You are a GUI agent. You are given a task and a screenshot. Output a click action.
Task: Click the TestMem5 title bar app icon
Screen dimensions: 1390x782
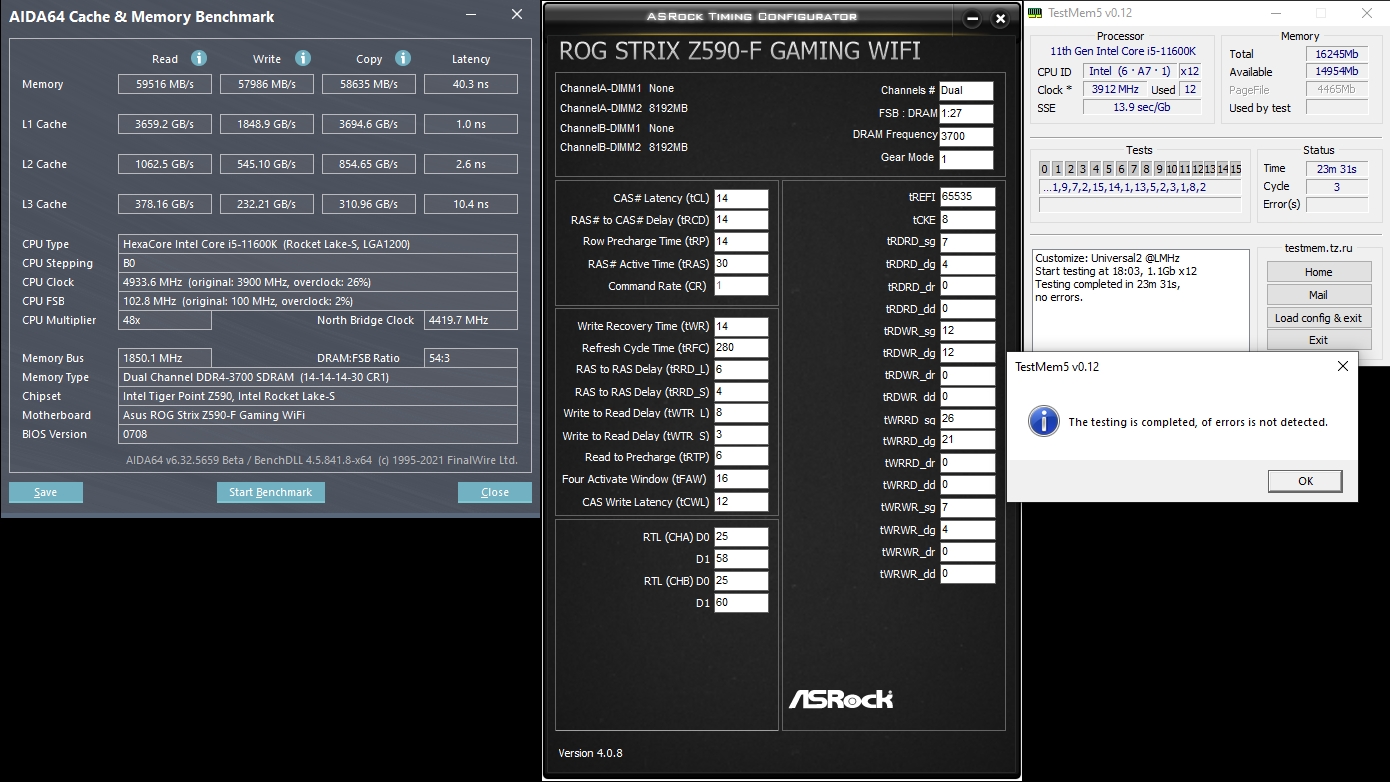click(x=1036, y=13)
